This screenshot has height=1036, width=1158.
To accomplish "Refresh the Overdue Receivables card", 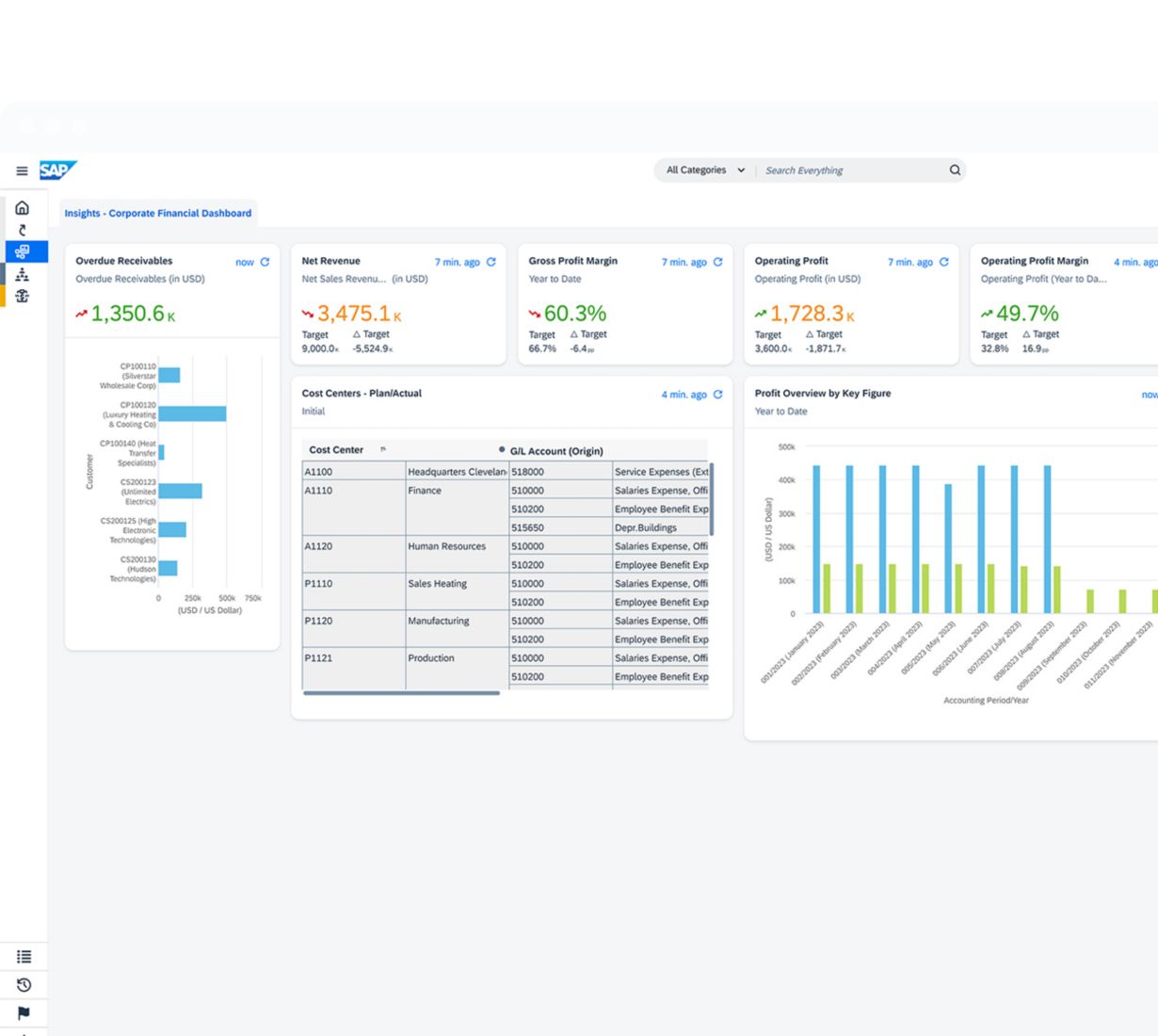I will pyautogui.click(x=265, y=262).
